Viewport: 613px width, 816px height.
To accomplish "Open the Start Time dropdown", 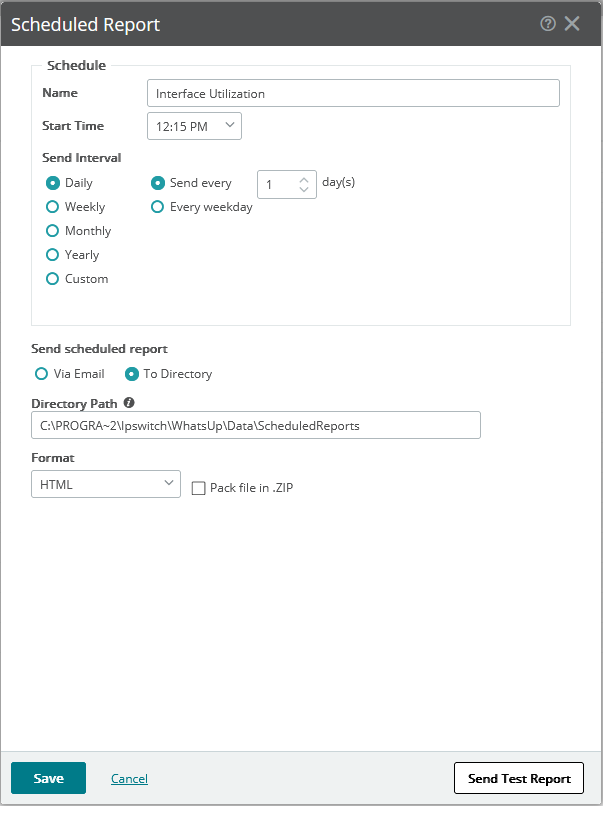I will click(x=194, y=126).
